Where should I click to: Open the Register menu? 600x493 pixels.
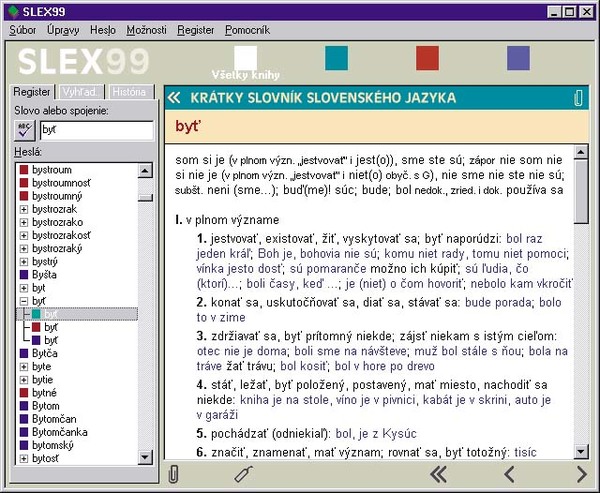(196, 30)
